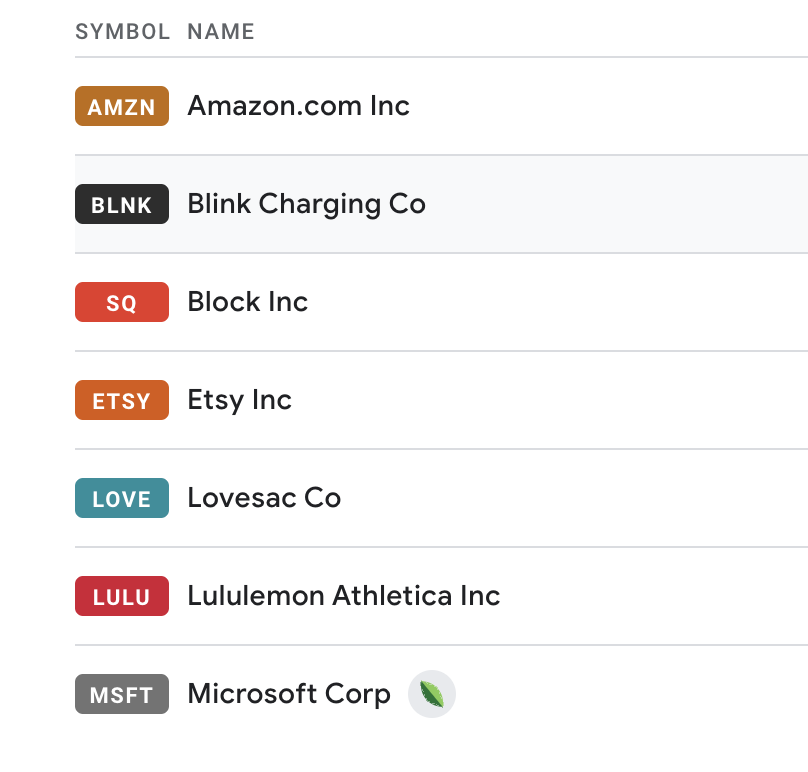Open the Microsoft Corp stock name
This screenshot has width=808, height=772.
coord(289,694)
